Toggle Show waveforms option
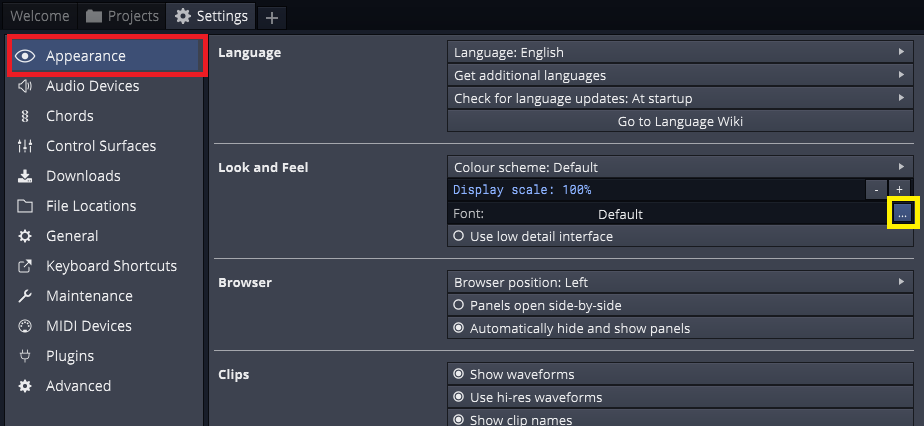924x426 pixels. coord(459,374)
